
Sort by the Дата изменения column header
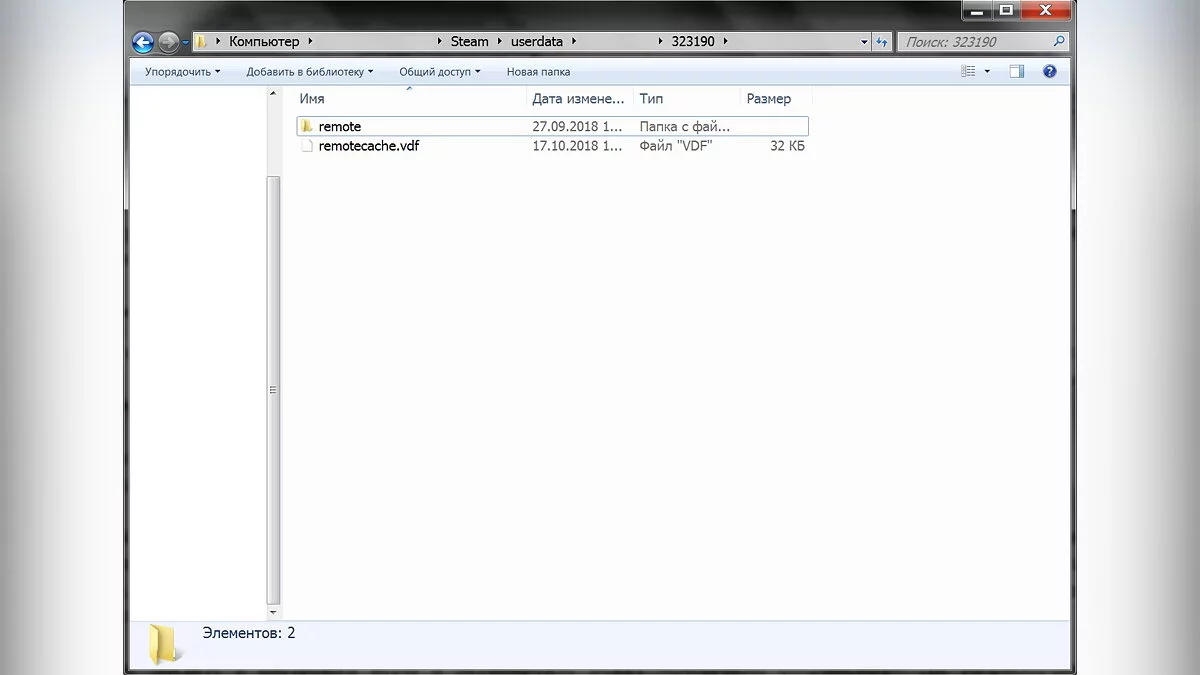tap(580, 99)
